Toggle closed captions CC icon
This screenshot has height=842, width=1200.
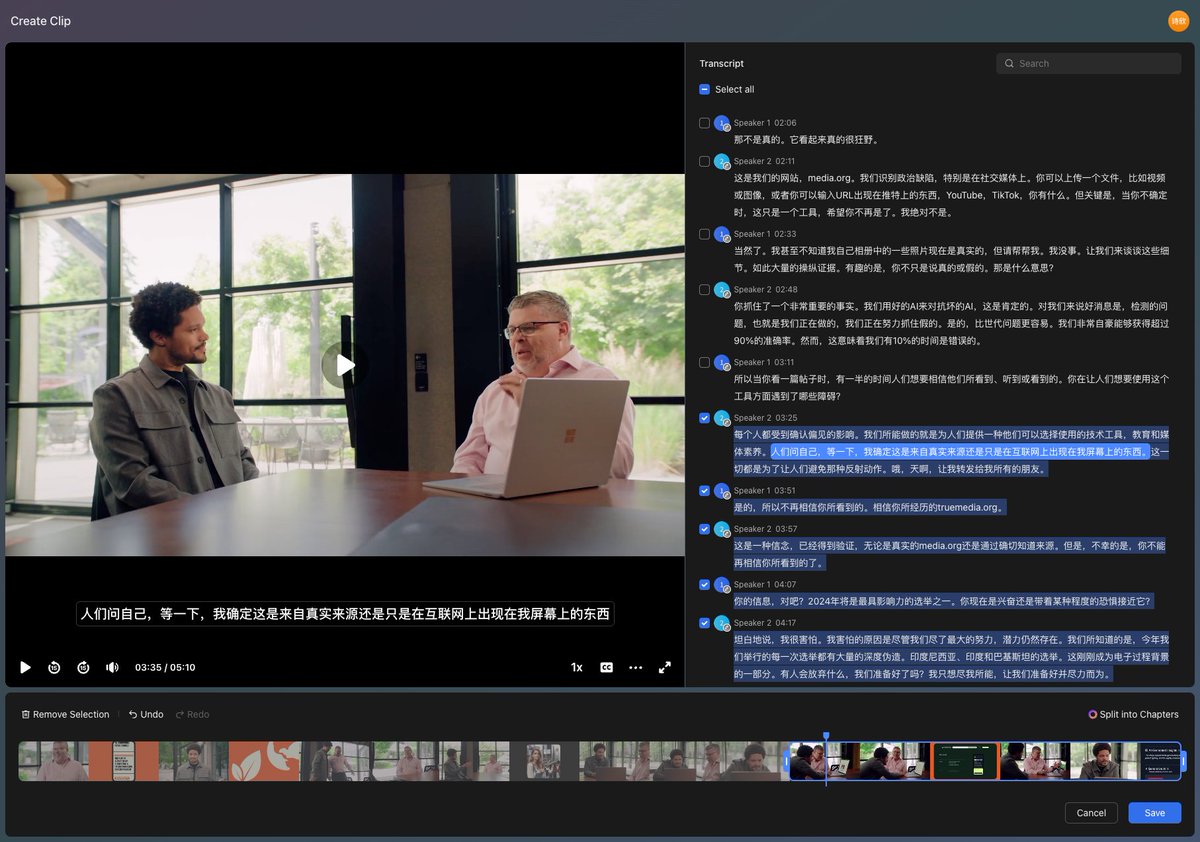tap(606, 667)
